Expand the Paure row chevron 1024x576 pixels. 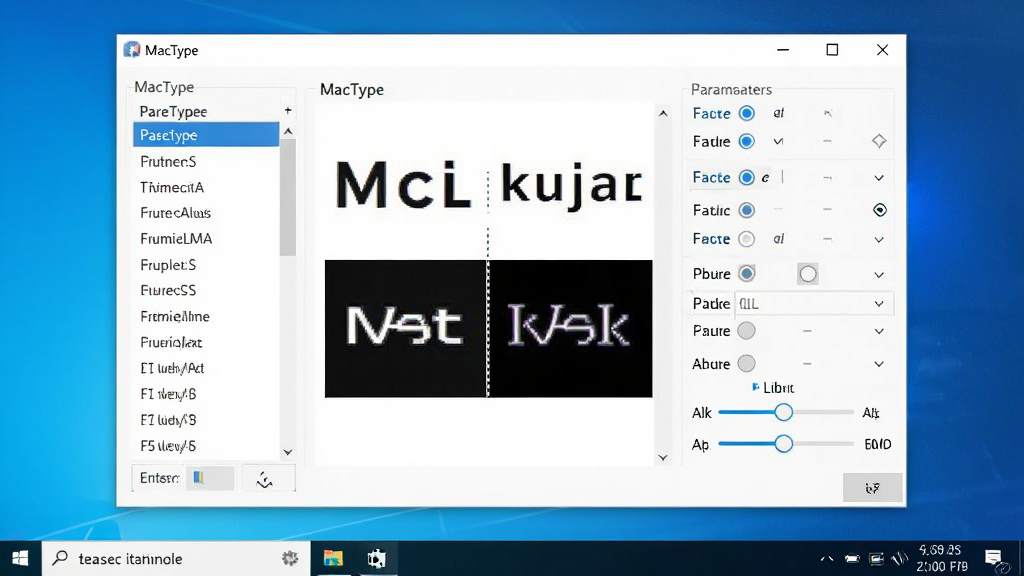click(x=879, y=332)
